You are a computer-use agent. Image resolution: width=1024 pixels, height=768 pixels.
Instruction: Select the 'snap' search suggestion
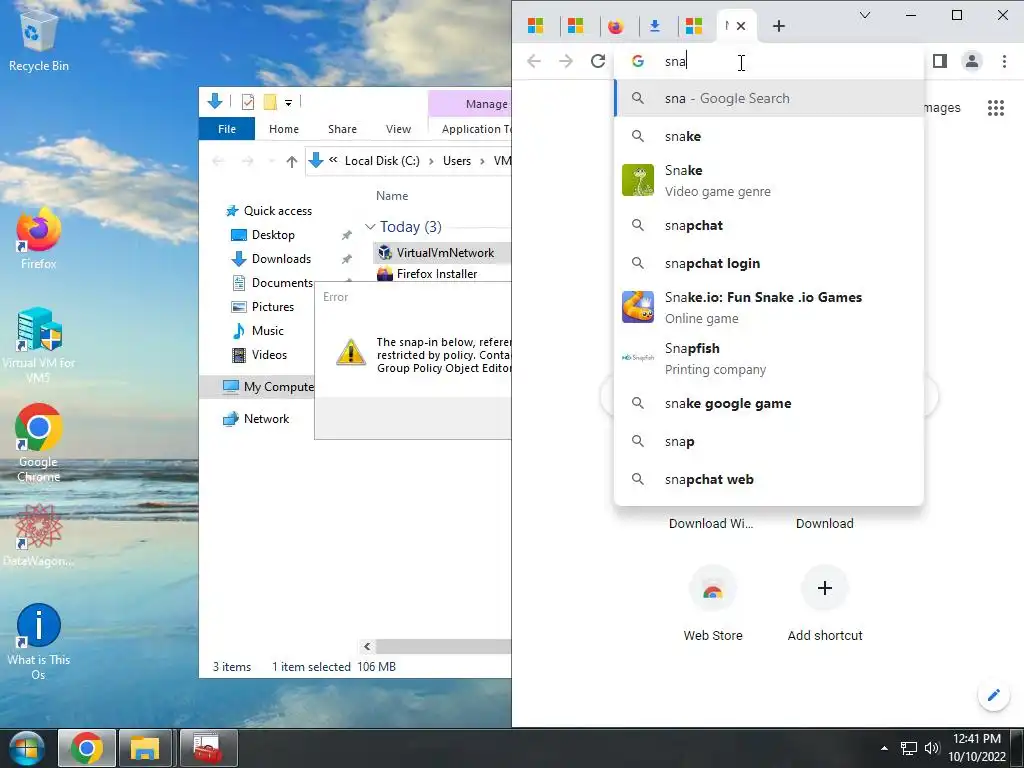(769, 441)
